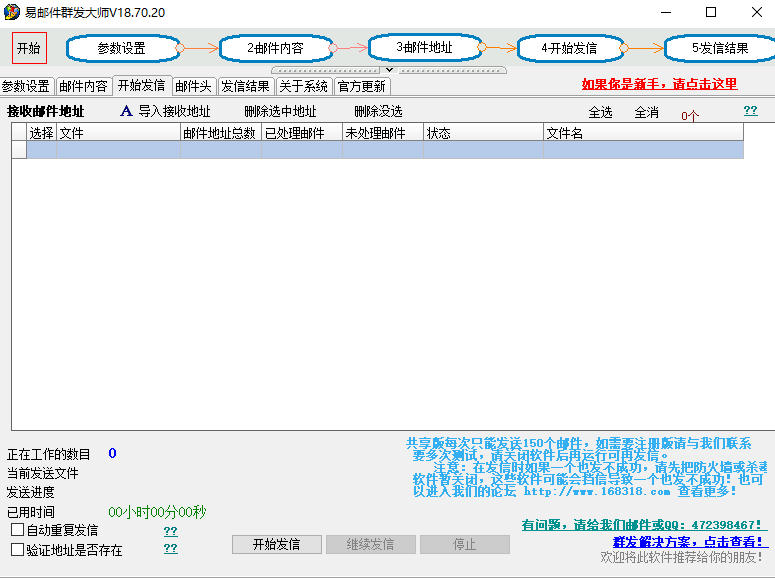
Task: Click the 删除选中地址 action
Action: click(280, 112)
